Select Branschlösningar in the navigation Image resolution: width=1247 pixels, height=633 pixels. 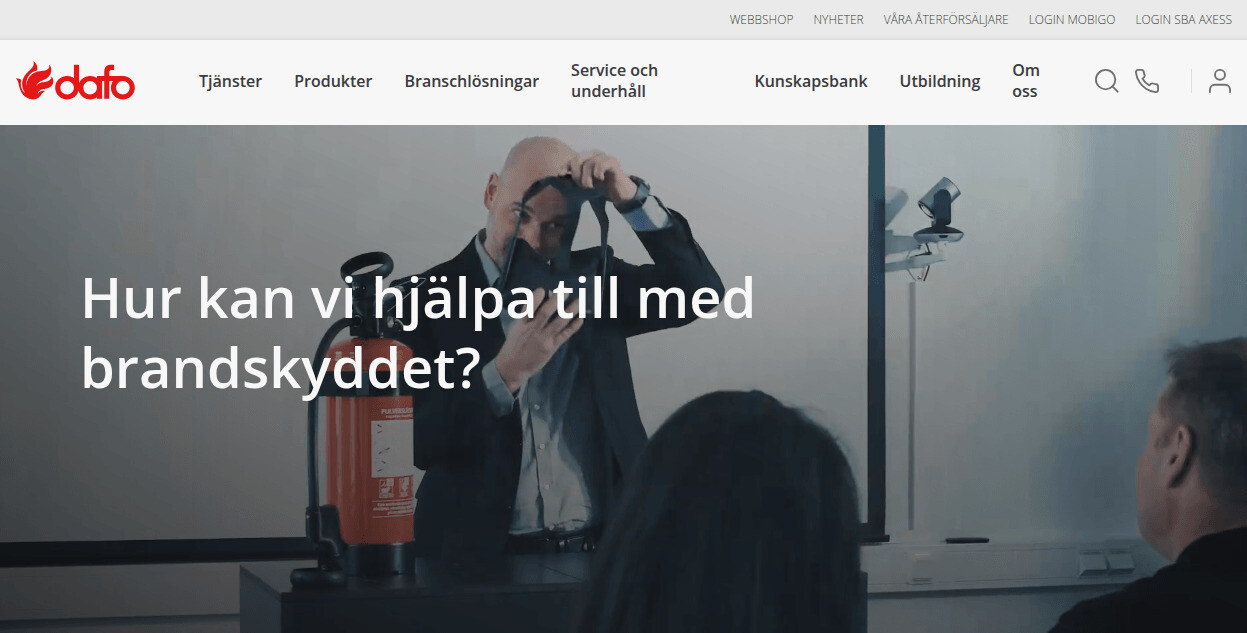[x=472, y=82]
